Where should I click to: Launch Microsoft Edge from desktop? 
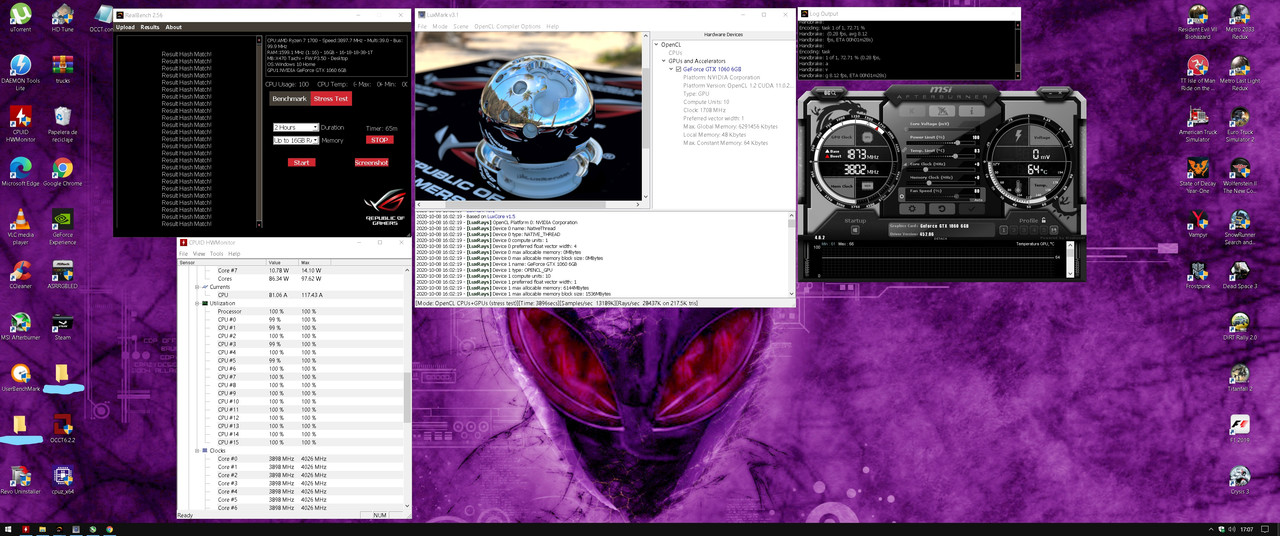(20, 170)
